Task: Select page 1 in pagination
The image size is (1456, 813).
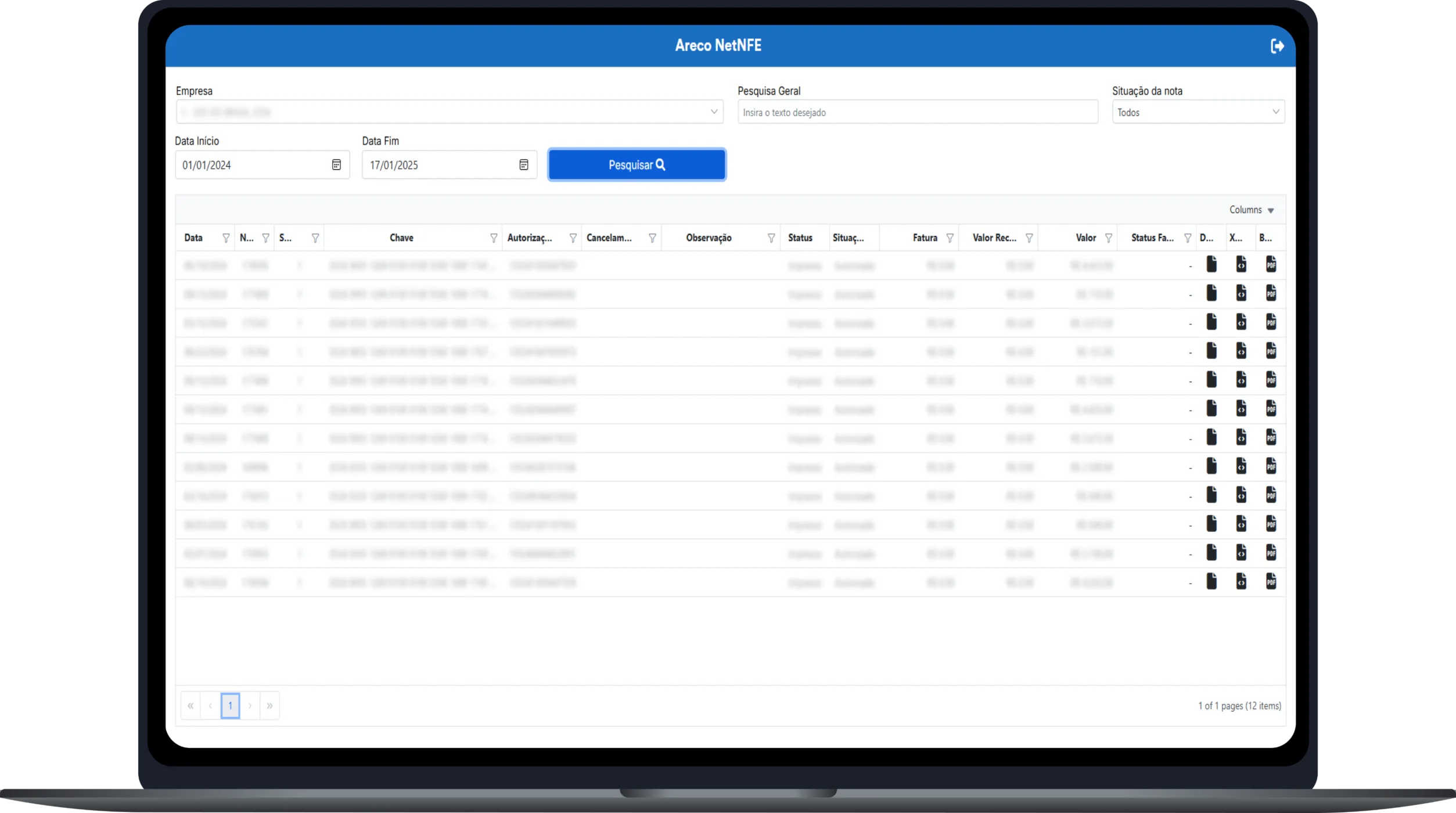Action: [230, 706]
